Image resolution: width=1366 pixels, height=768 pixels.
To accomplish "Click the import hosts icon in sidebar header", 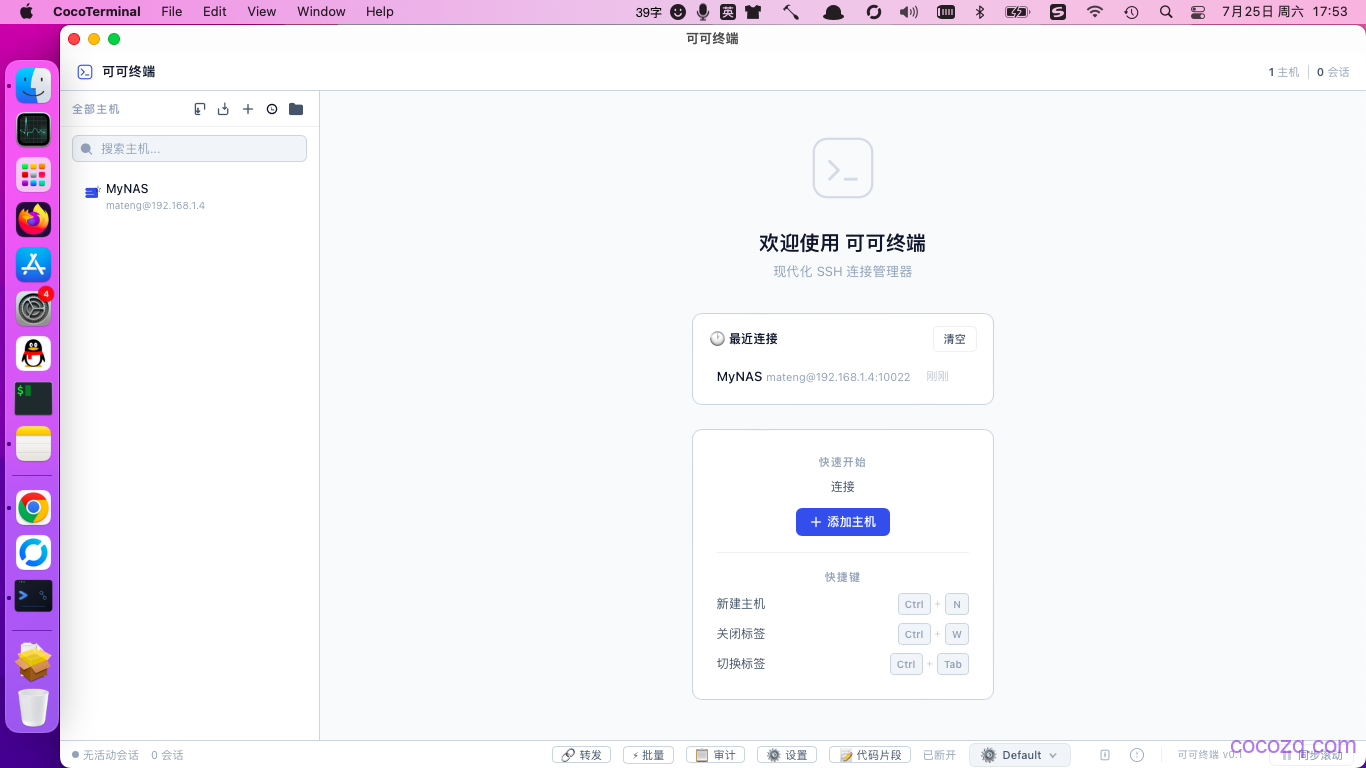I will coord(200,109).
